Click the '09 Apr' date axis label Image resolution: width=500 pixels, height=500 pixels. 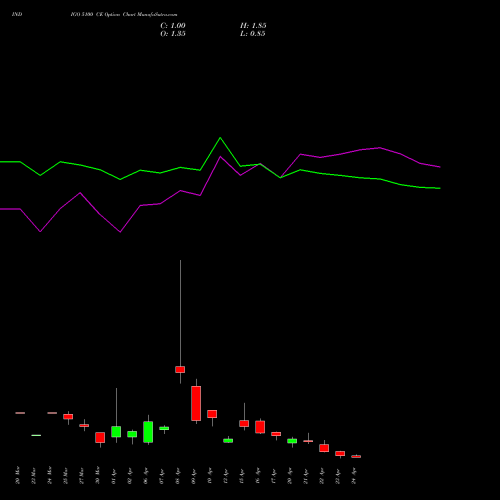tap(194, 475)
